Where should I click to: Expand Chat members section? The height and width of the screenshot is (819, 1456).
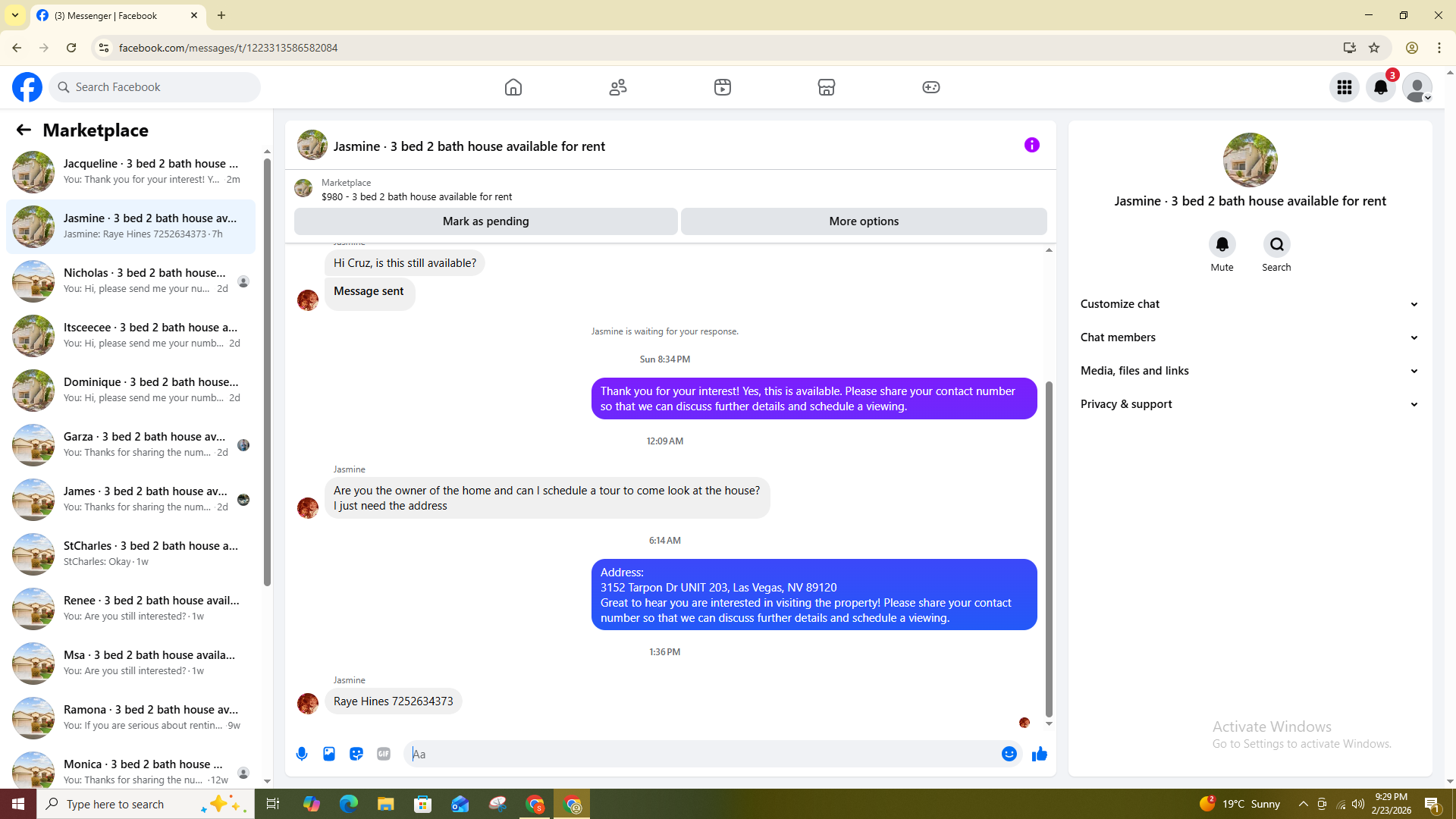1249,337
